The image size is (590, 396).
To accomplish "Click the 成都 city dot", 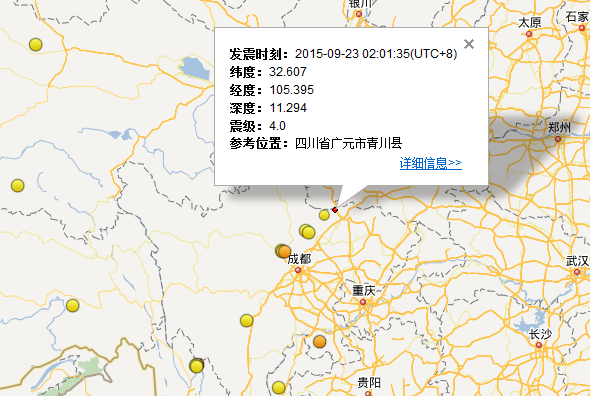I will 298,270.
